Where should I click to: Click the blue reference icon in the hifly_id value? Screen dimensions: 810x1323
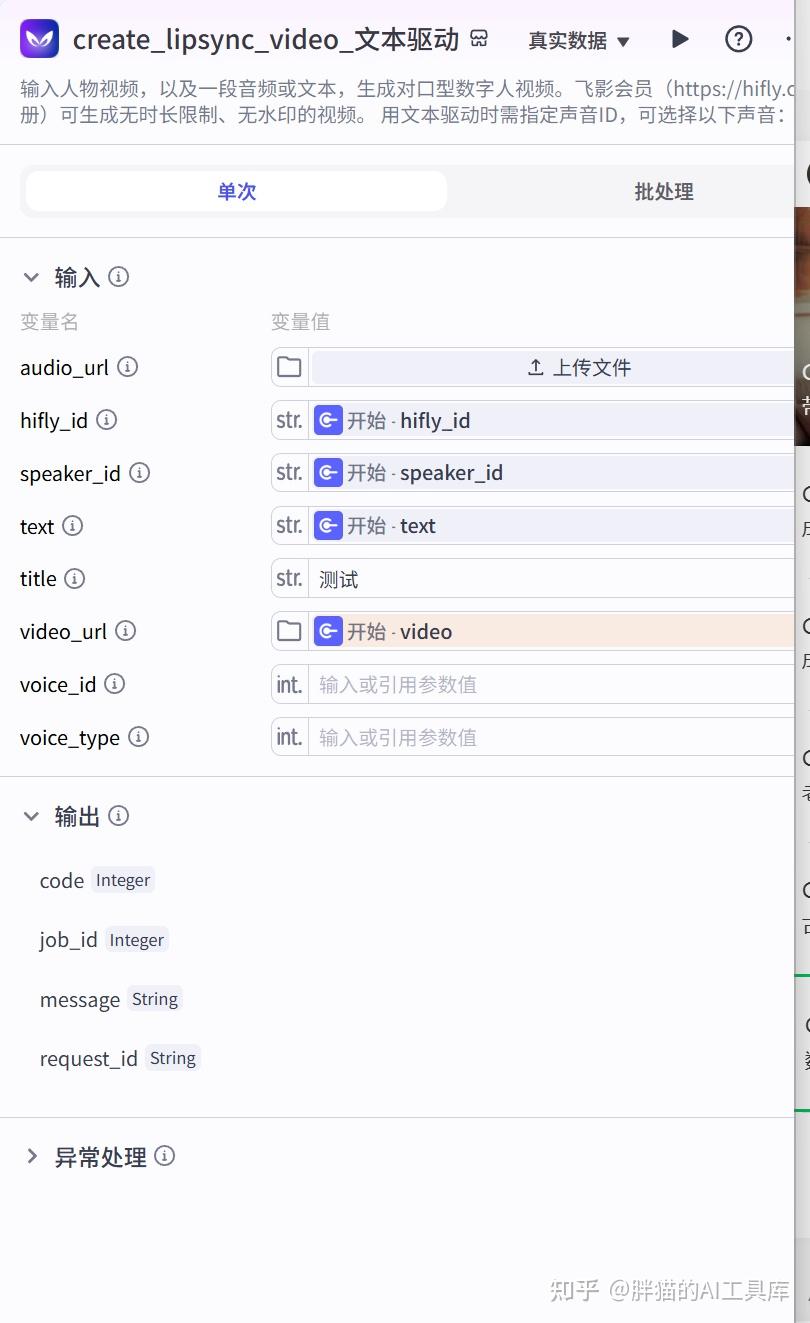328,420
